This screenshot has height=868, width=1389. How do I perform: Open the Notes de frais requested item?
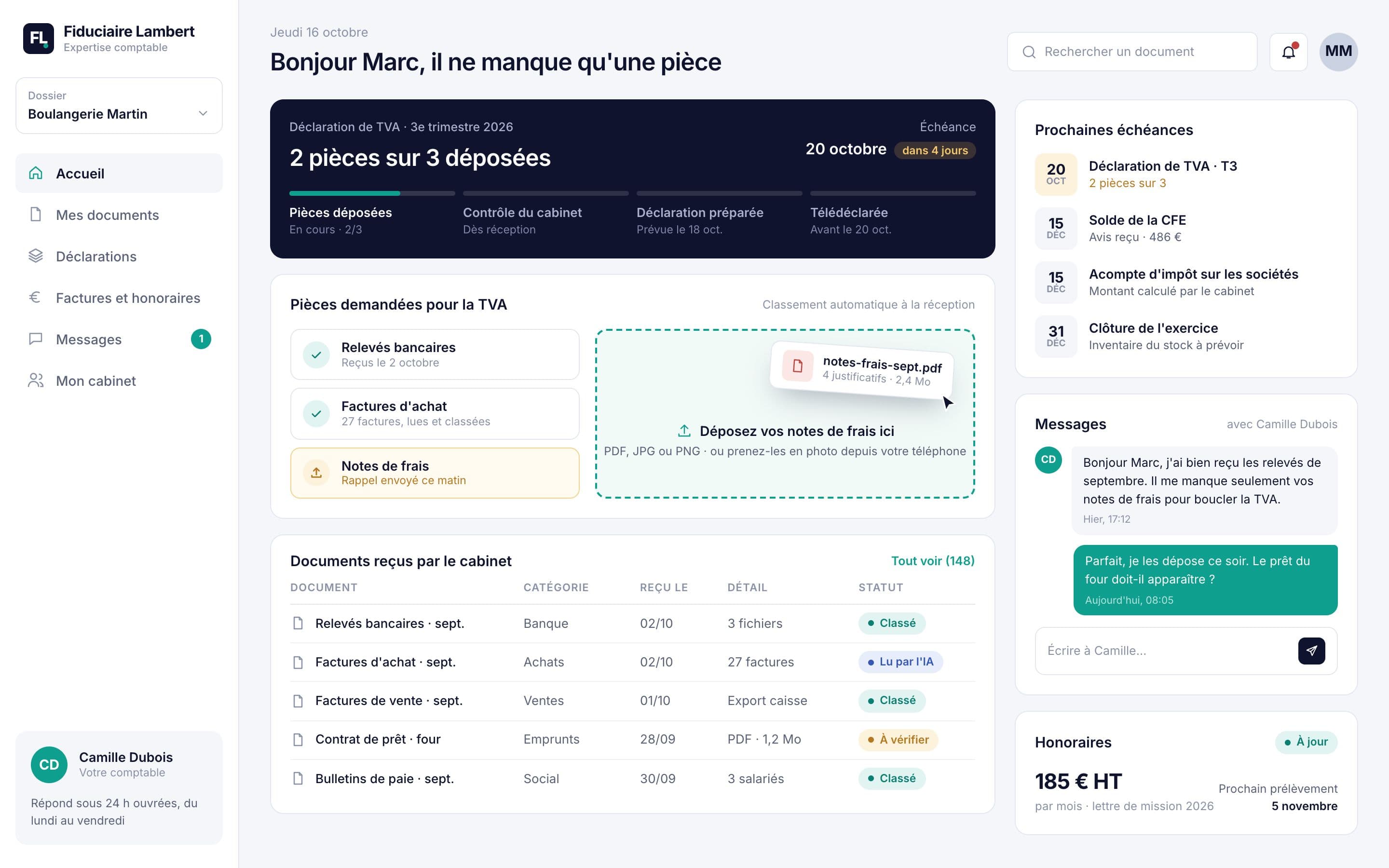pyautogui.click(x=435, y=473)
